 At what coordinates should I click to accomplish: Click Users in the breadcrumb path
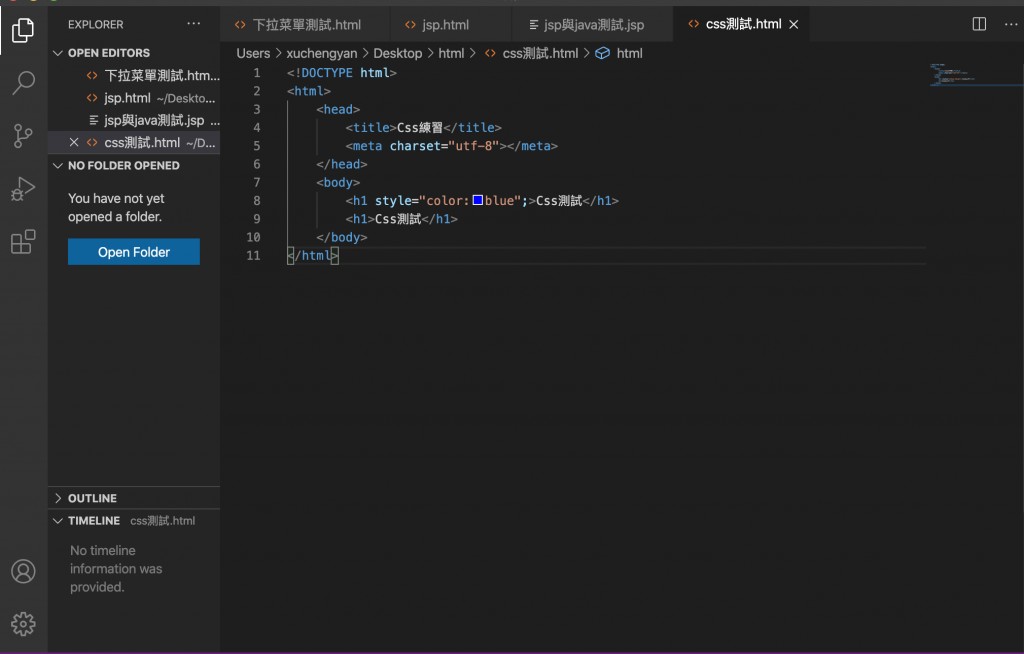point(253,54)
